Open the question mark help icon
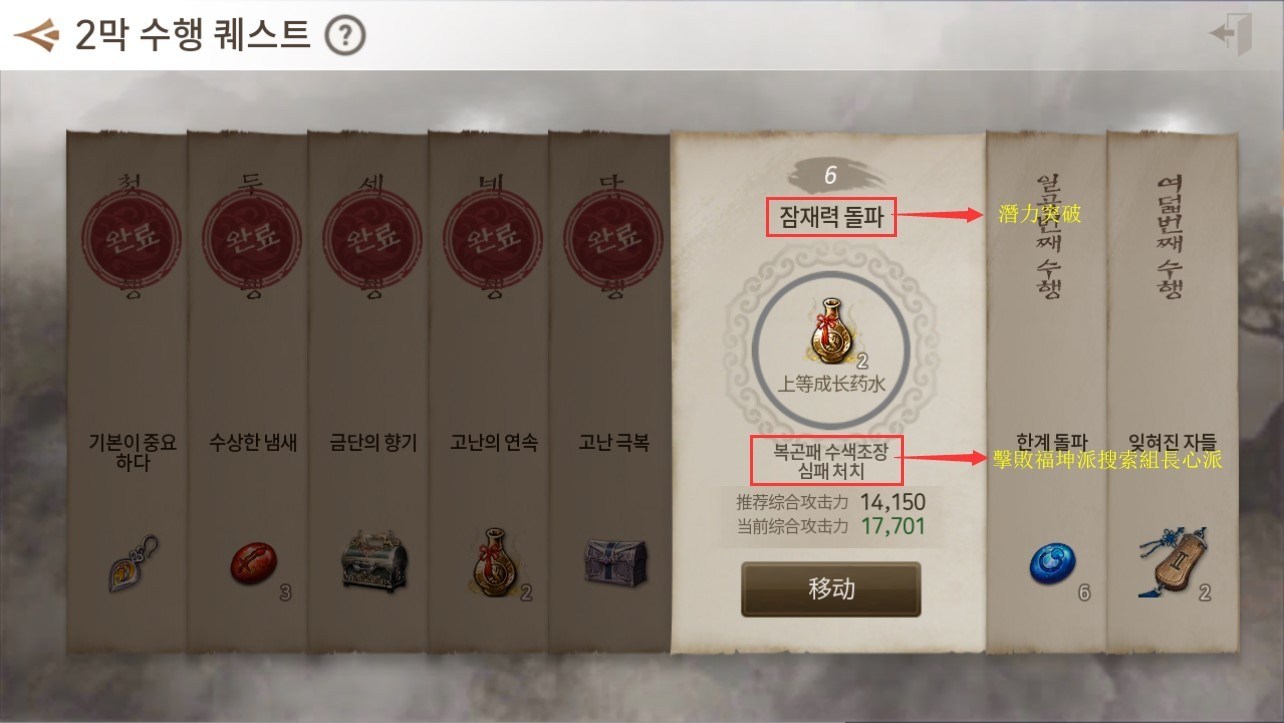 (x=345, y=36)
